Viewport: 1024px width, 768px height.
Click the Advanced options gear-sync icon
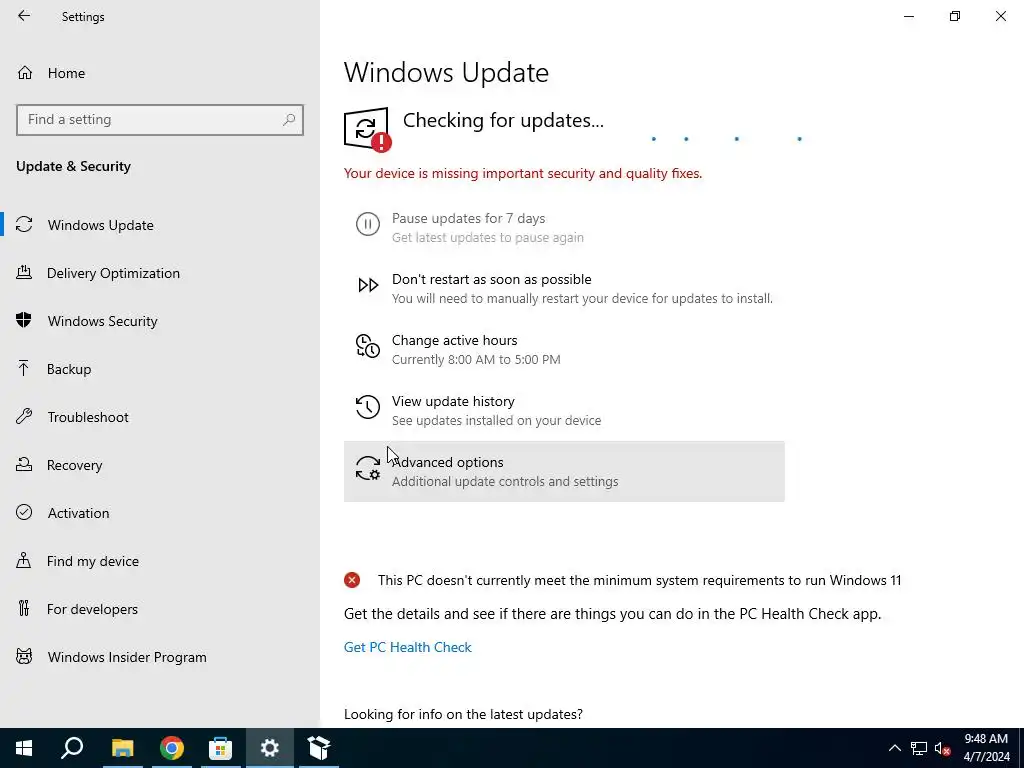pyautogui.click(x=368, y=468)
